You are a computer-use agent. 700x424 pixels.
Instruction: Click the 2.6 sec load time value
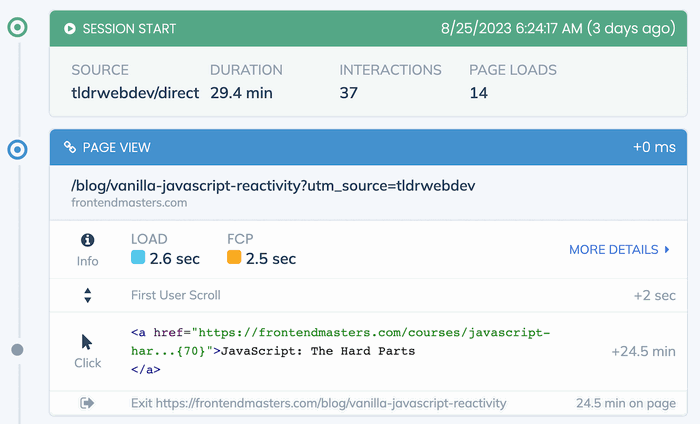click(x=175, y=259)
